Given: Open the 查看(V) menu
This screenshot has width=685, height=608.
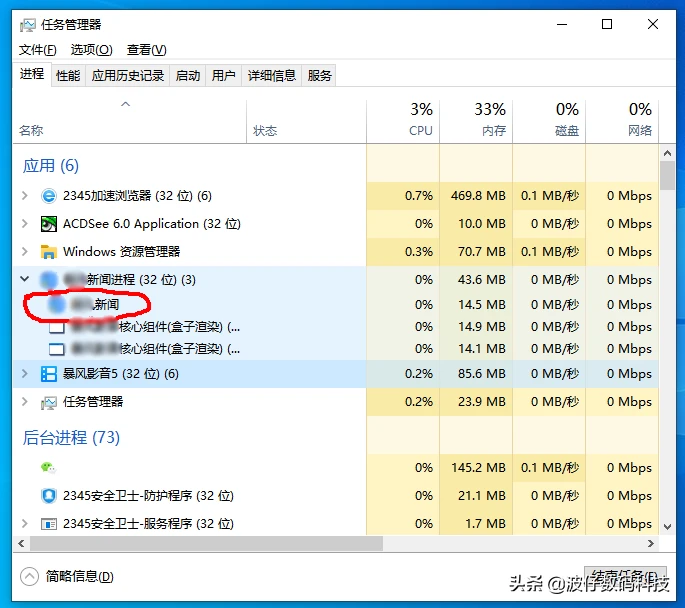Looking at the screenshot, I should click(146, 50).
